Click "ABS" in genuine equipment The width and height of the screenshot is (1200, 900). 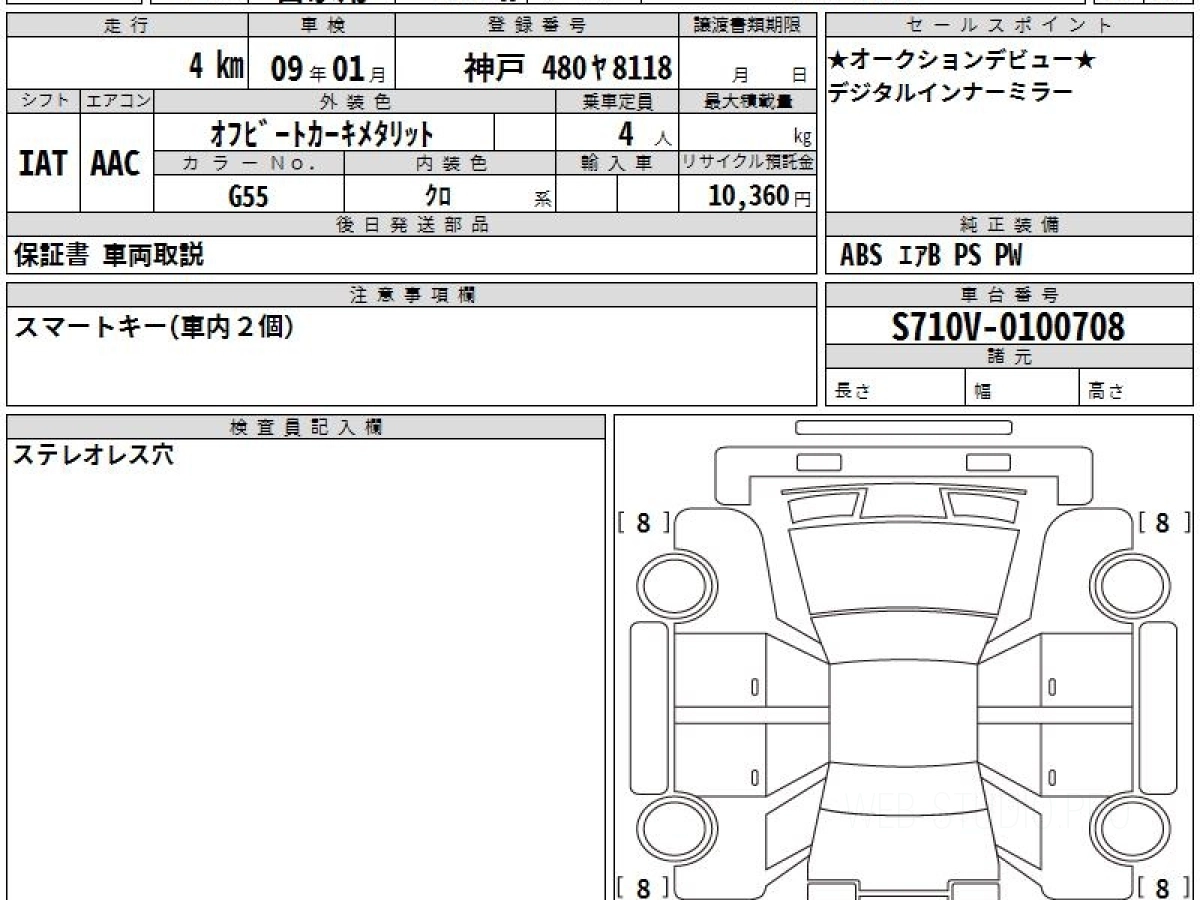pyautogui.click(x=861, y=257)
